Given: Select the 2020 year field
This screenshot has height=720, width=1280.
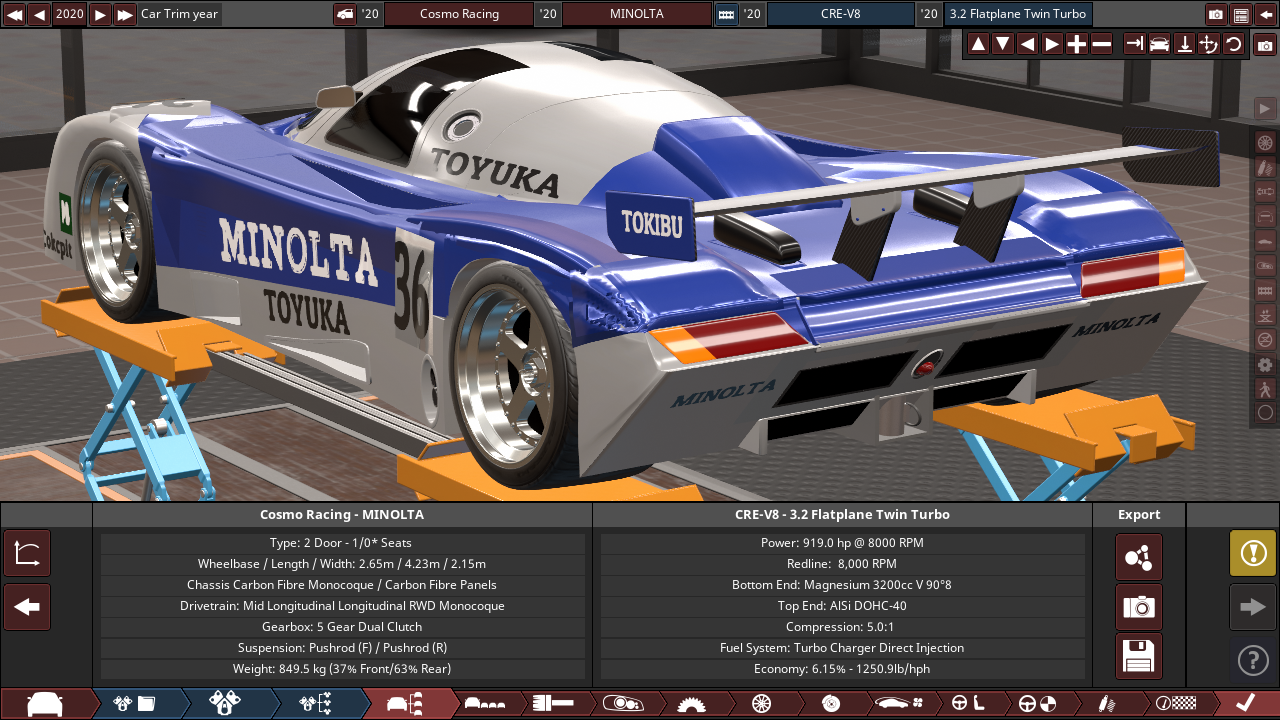Looking at the screenshot, I should (x=69, y=14).
